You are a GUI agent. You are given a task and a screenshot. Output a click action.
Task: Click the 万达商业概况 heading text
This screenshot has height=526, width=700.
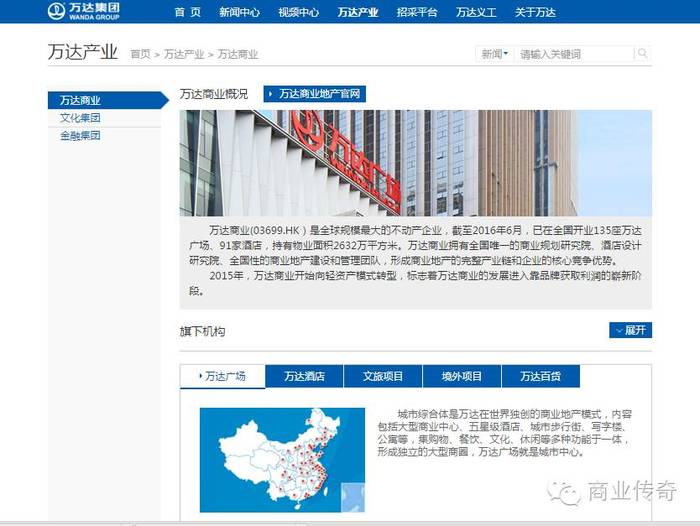pyautogui.click(x=214, y=94)
